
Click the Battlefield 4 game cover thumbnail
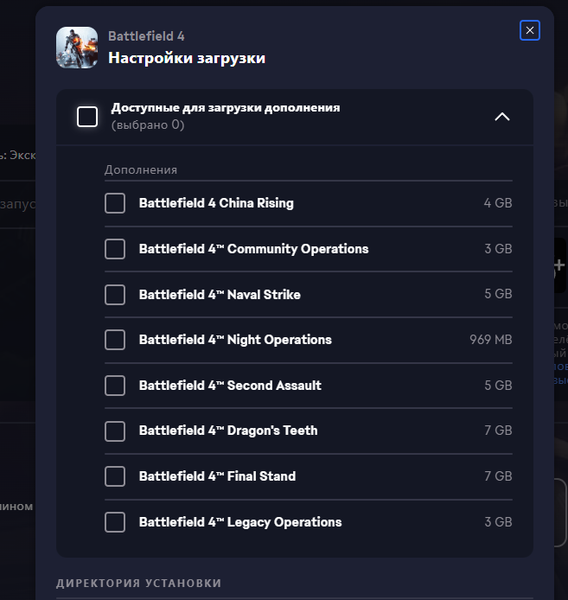[77, 47]
